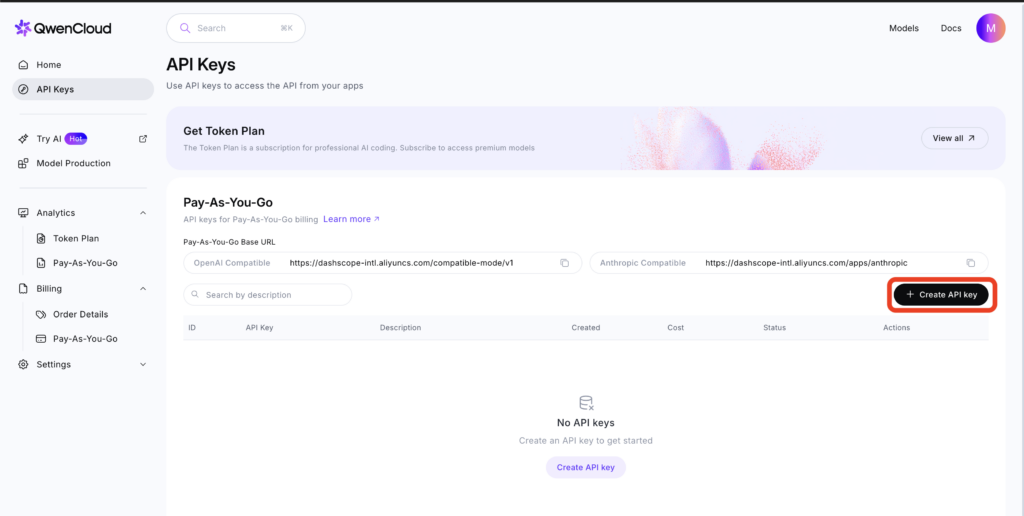The image size is (1024, 516).
Task: Click the purple Create API key button
Action: (x=586, y=468)
